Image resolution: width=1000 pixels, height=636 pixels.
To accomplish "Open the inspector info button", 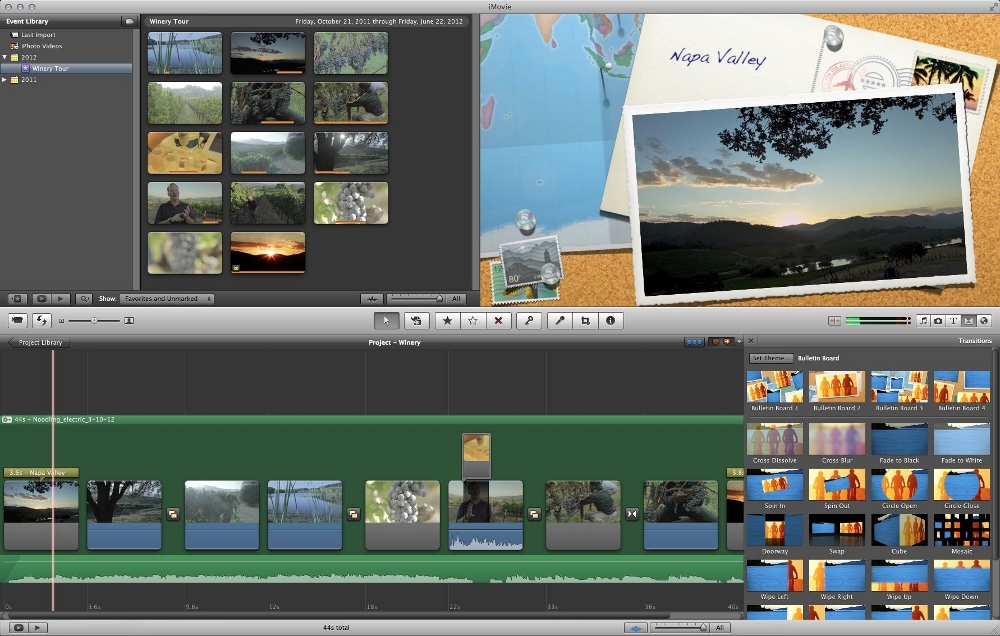I will (610, 320).
